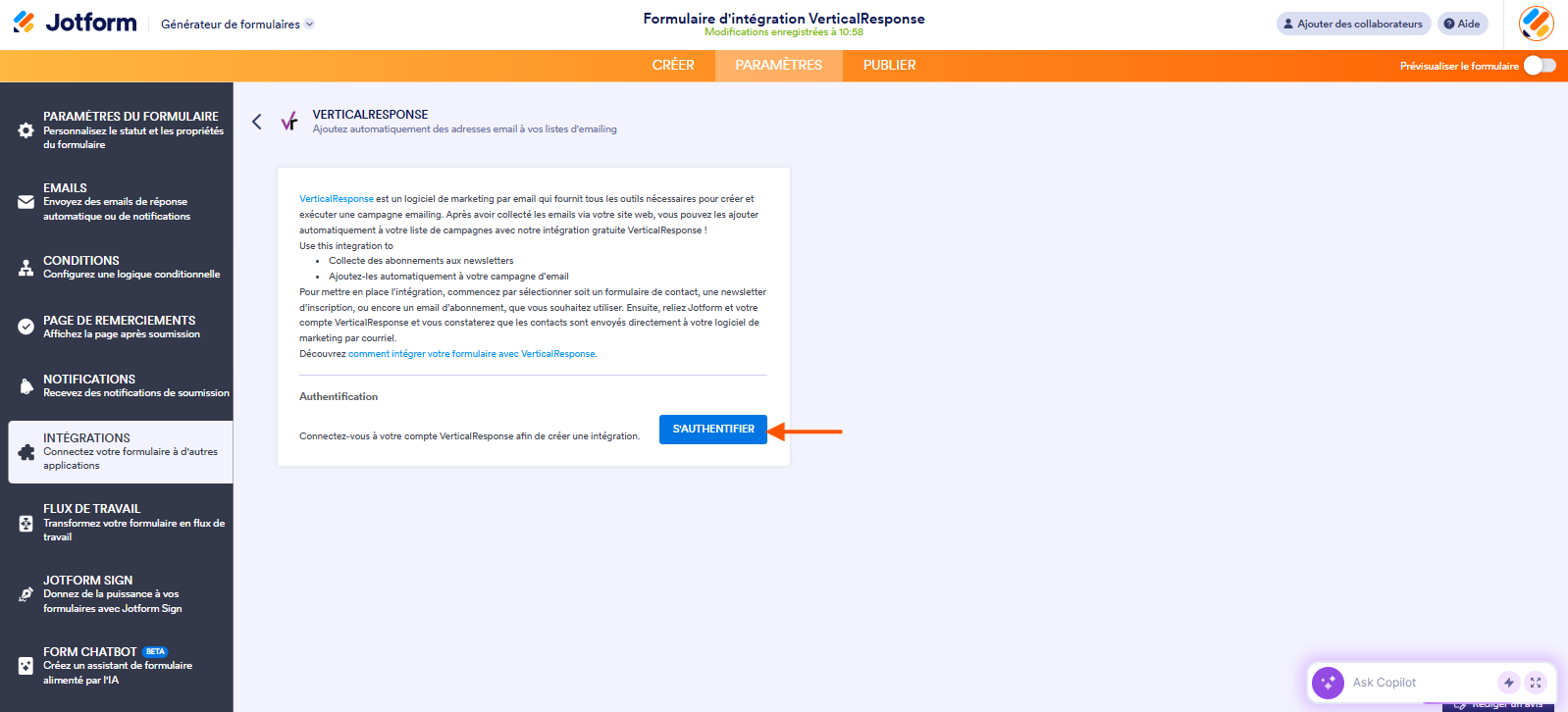
Task: Switch to the PUBLIER tab
Action: (x=889, y=66)
